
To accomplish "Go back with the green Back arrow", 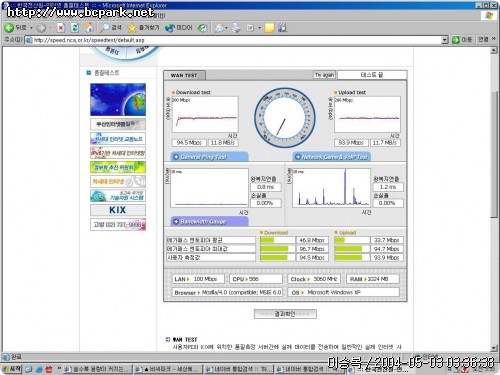I will coord(16,28).
